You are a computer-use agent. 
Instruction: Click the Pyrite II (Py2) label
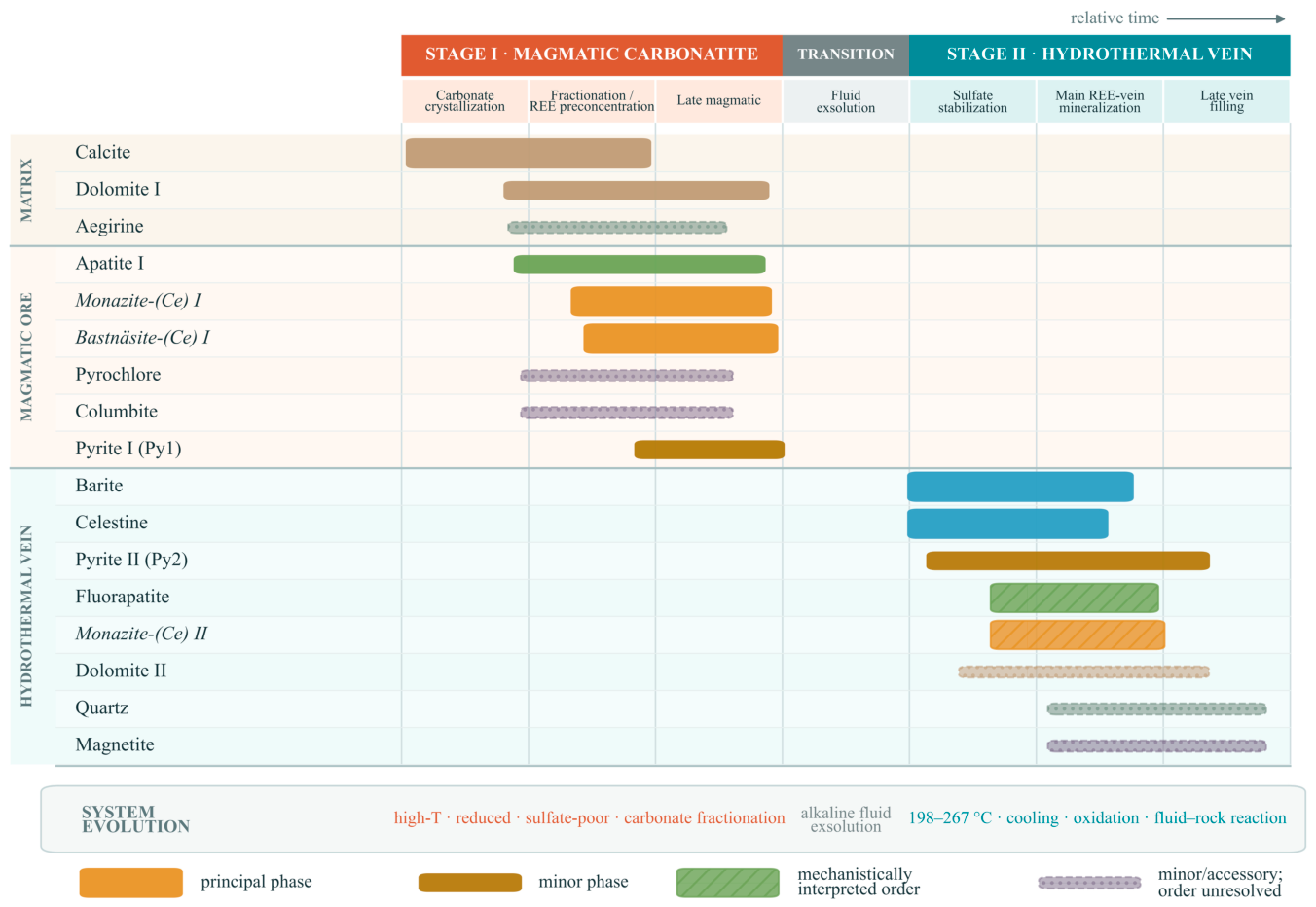pyautogui.click(x=131, y=560)
